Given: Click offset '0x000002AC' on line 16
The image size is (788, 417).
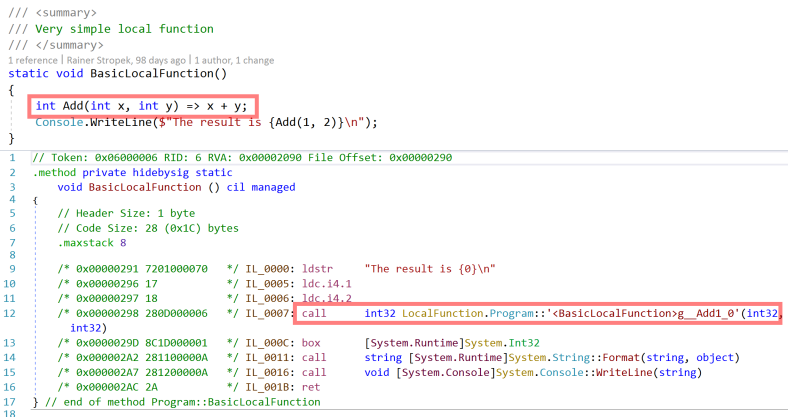Looking at the screenshot, I should pos(107,387).
